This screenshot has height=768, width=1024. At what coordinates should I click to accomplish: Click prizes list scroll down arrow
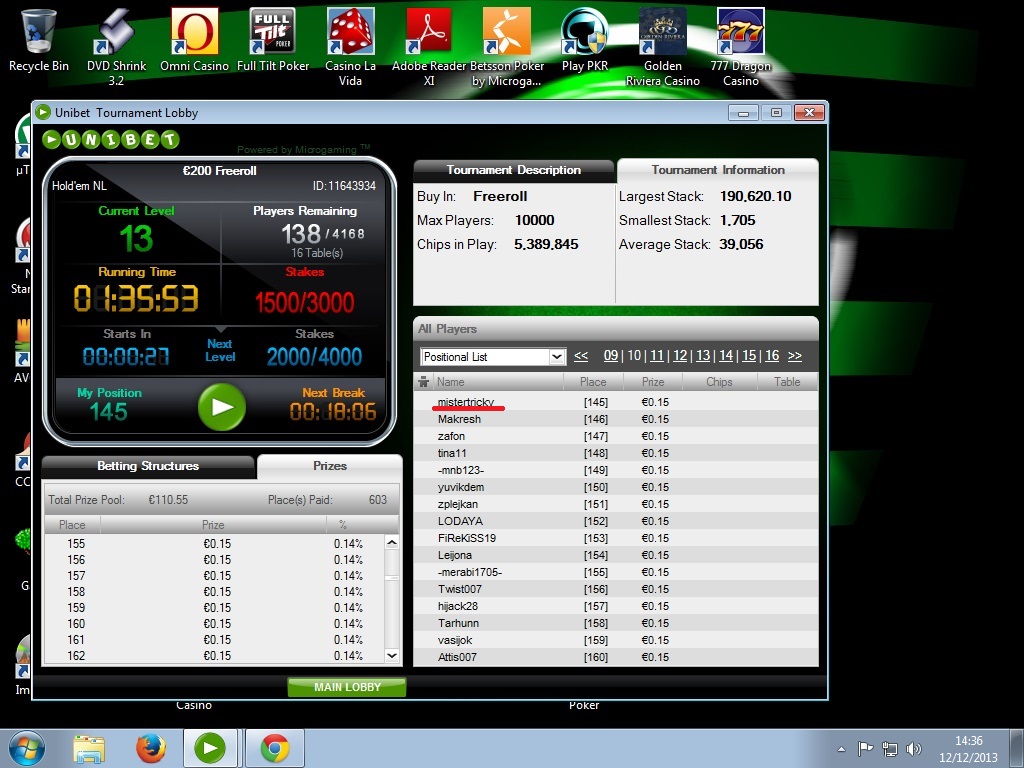point(392,656)
